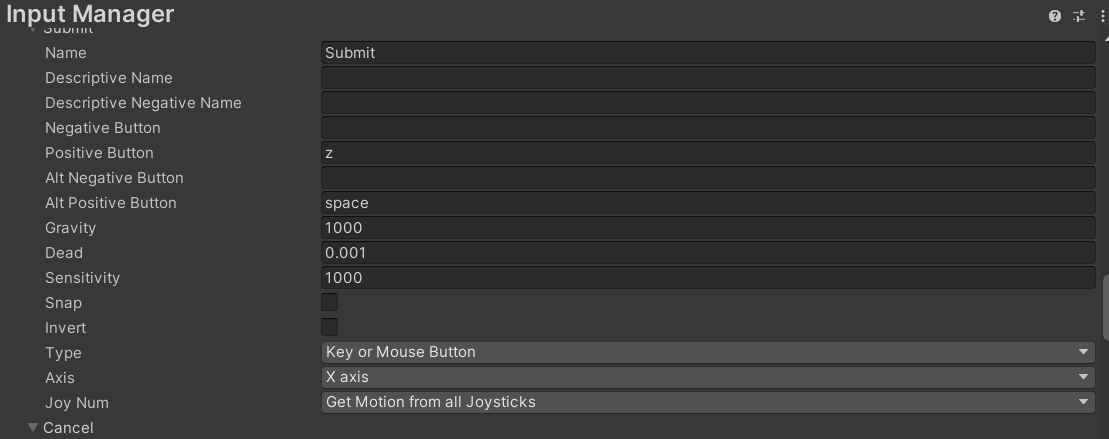Open the three-dot more options menu
The image size is (1109, 439).
[x=1103, y=16]
